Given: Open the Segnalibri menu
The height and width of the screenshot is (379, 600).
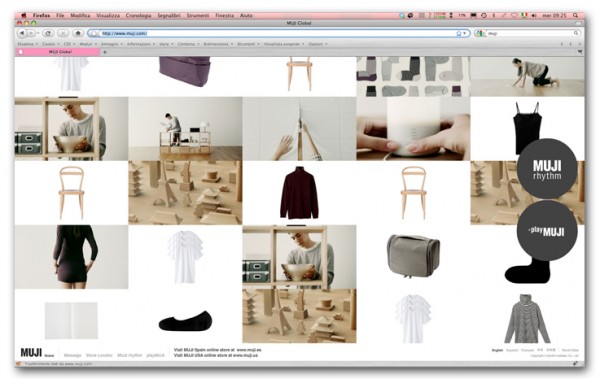Looking at the screenshot, I should coord(169,16).
